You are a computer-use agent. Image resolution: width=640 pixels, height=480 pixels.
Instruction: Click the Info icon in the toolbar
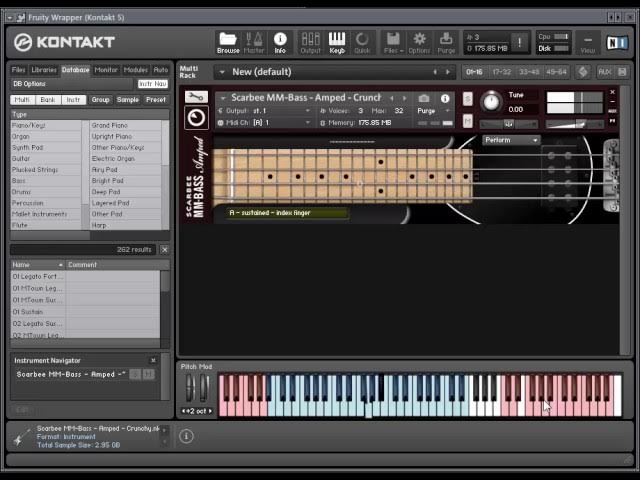coord(280,41)
